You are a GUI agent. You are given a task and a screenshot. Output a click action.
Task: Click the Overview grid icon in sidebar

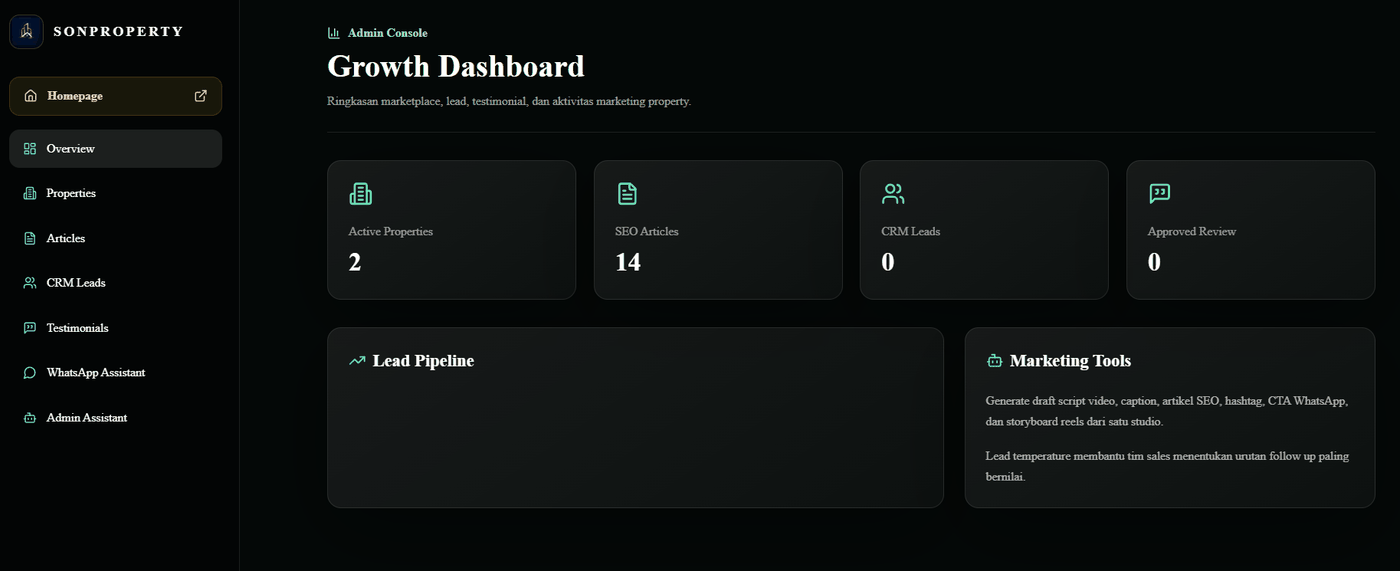point(30,149)
